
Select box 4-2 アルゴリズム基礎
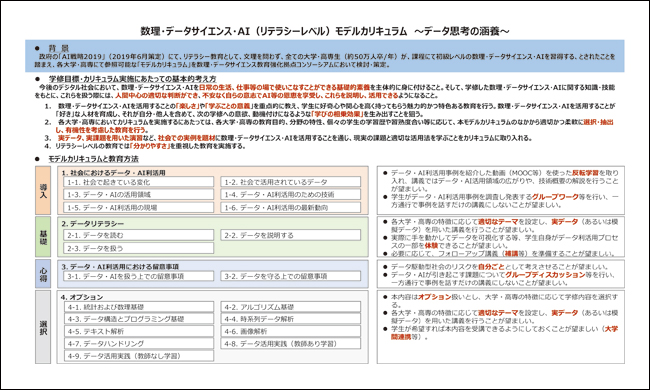[x=291, y=307]
